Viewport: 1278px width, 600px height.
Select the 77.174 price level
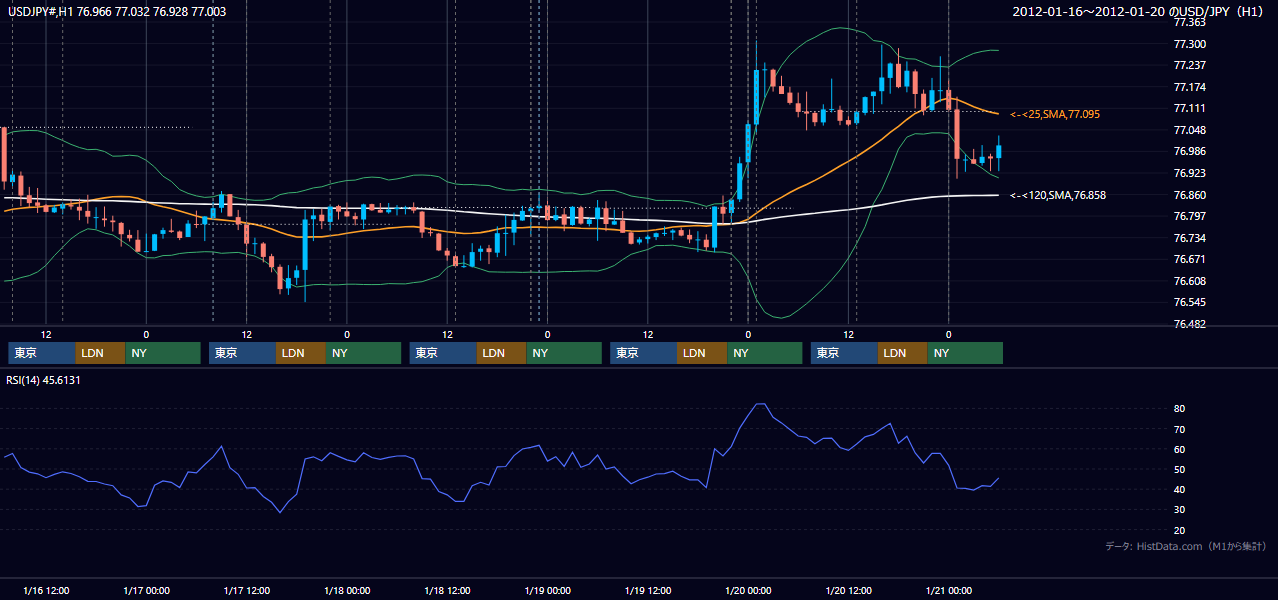click(x=1189, y=87)
